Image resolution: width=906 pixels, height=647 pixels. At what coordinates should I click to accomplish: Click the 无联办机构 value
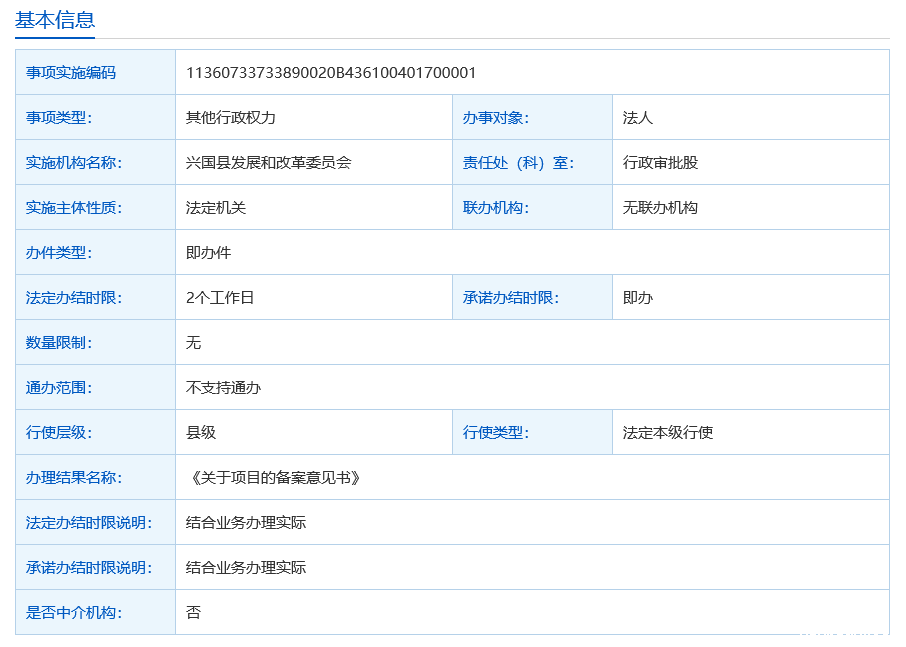coord(660,208)
